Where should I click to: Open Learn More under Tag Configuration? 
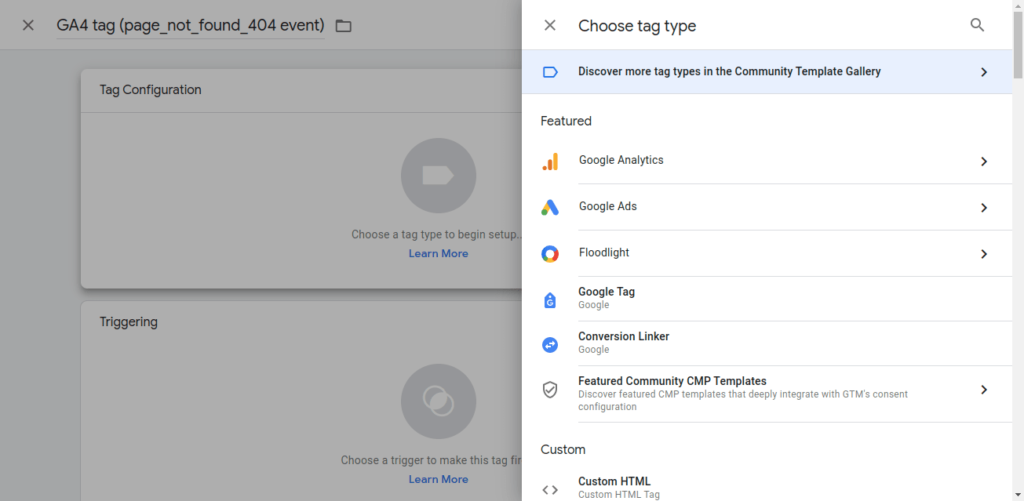pyautogui.click(x=438, y=253)
